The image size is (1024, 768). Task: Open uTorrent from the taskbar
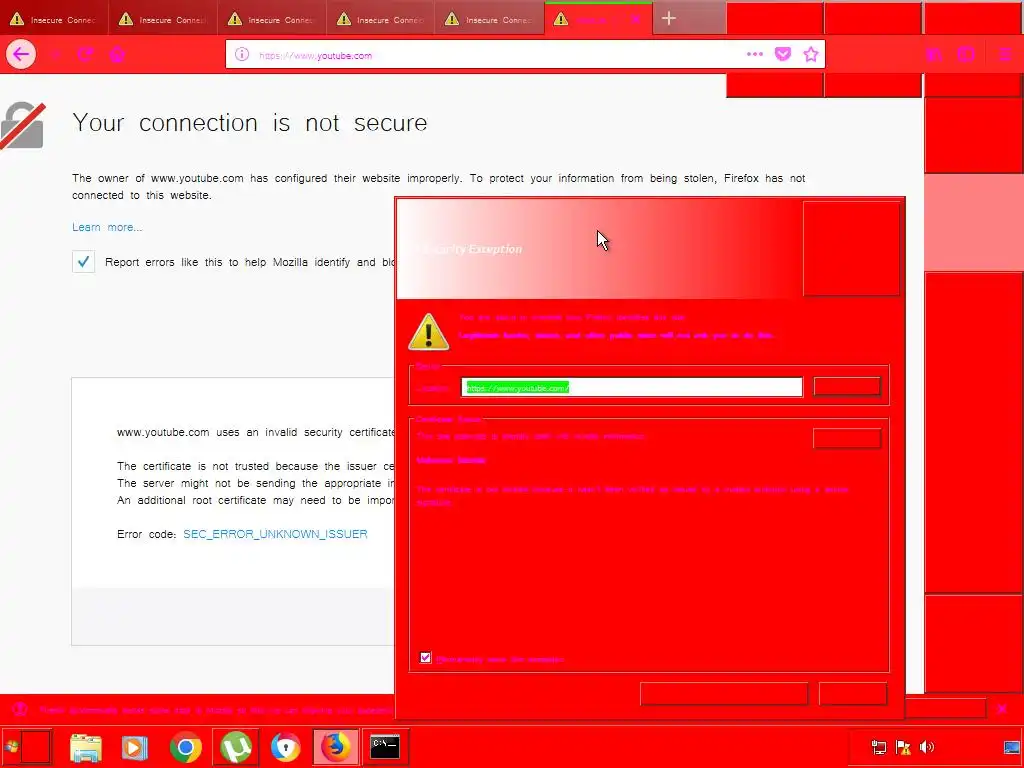tap(236, 747)
